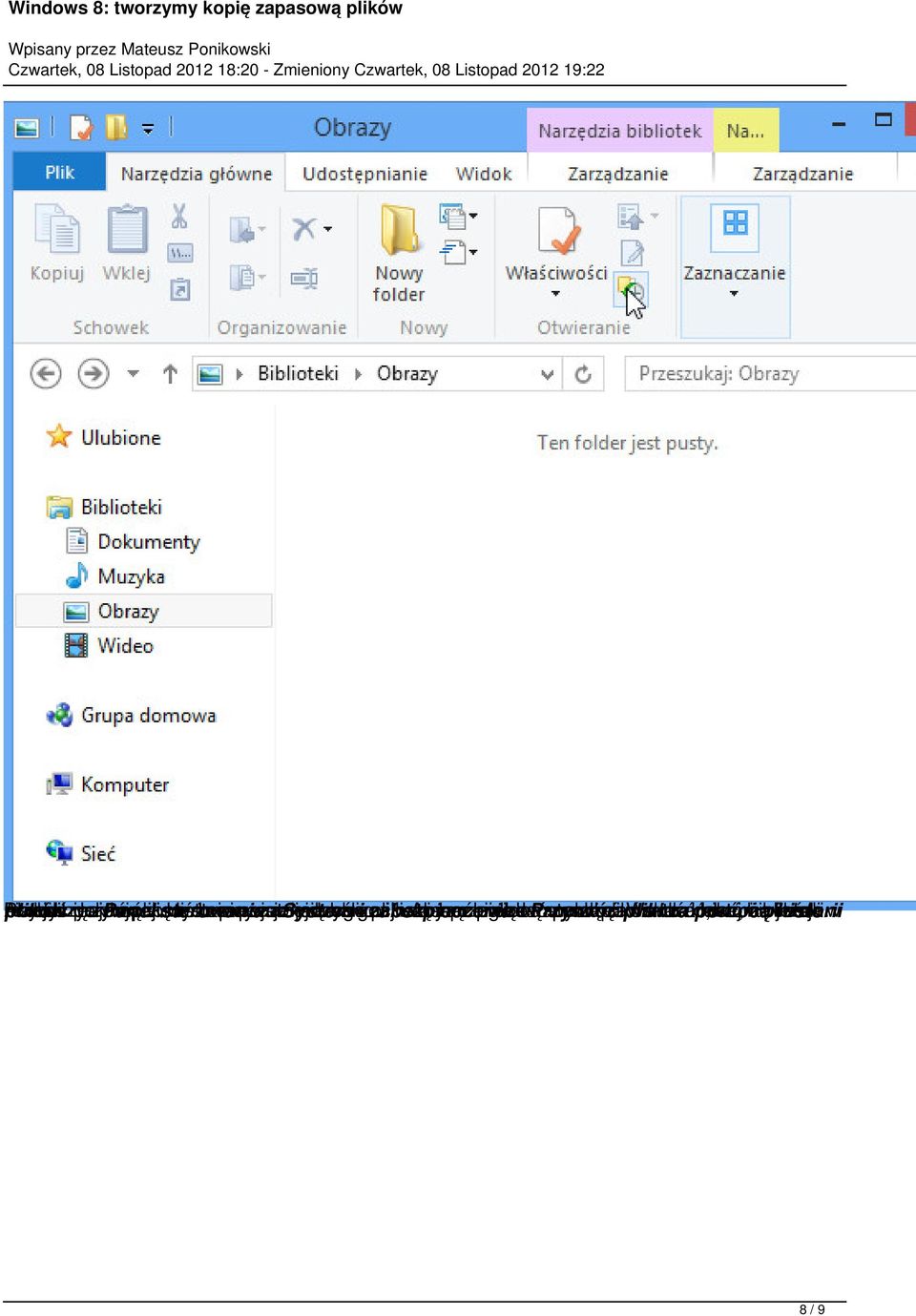Maximize the Obrazy window
This screenshot has width=916, height=1316.
coord(884,120)
